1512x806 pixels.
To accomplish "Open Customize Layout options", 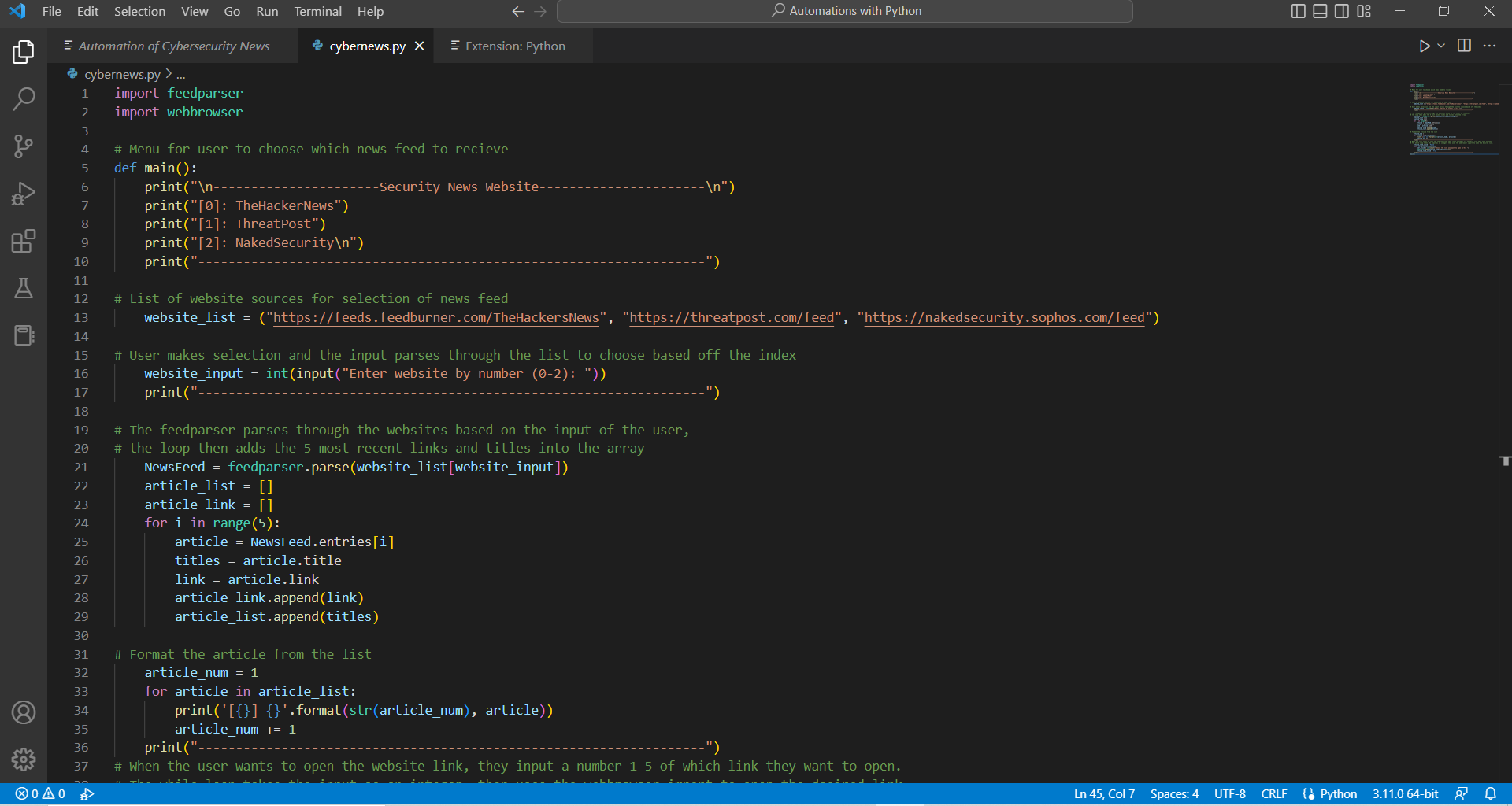I will pyautogui.click(x=1364, y=11).
